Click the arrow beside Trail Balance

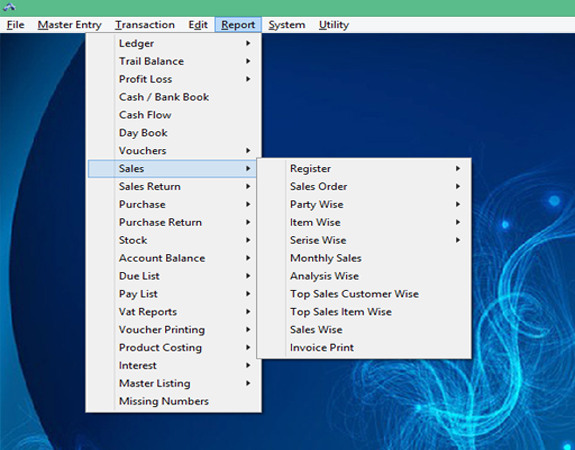click(248, 61)
